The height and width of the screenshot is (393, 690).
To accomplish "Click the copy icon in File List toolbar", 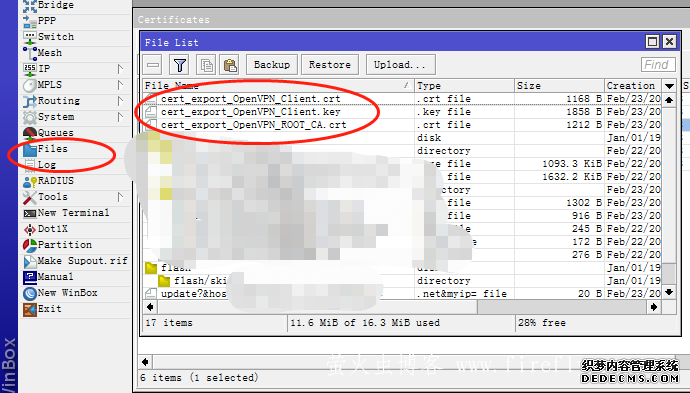I will tap(206, 65).
